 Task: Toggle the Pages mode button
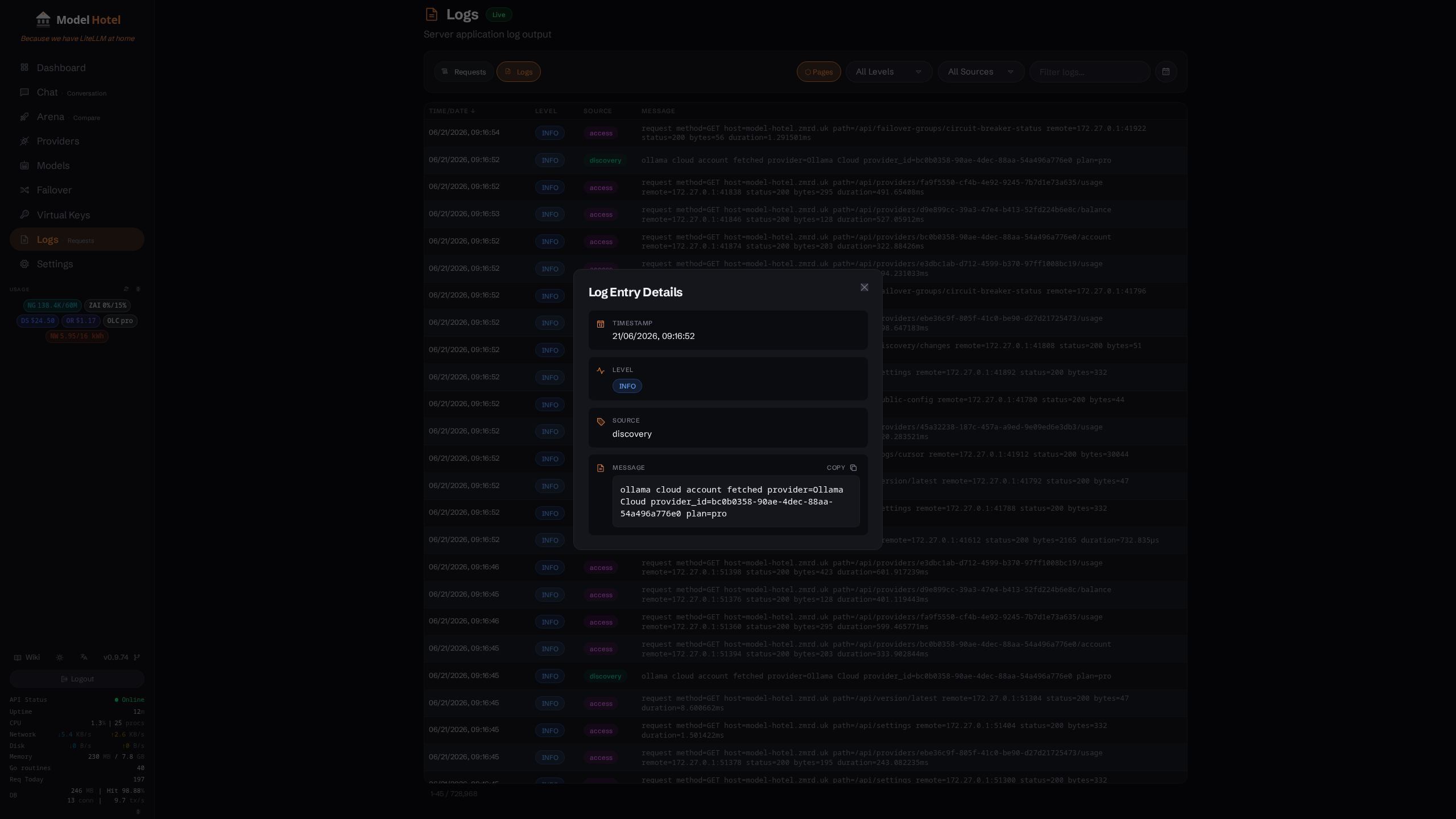click(x=818, y=72)
